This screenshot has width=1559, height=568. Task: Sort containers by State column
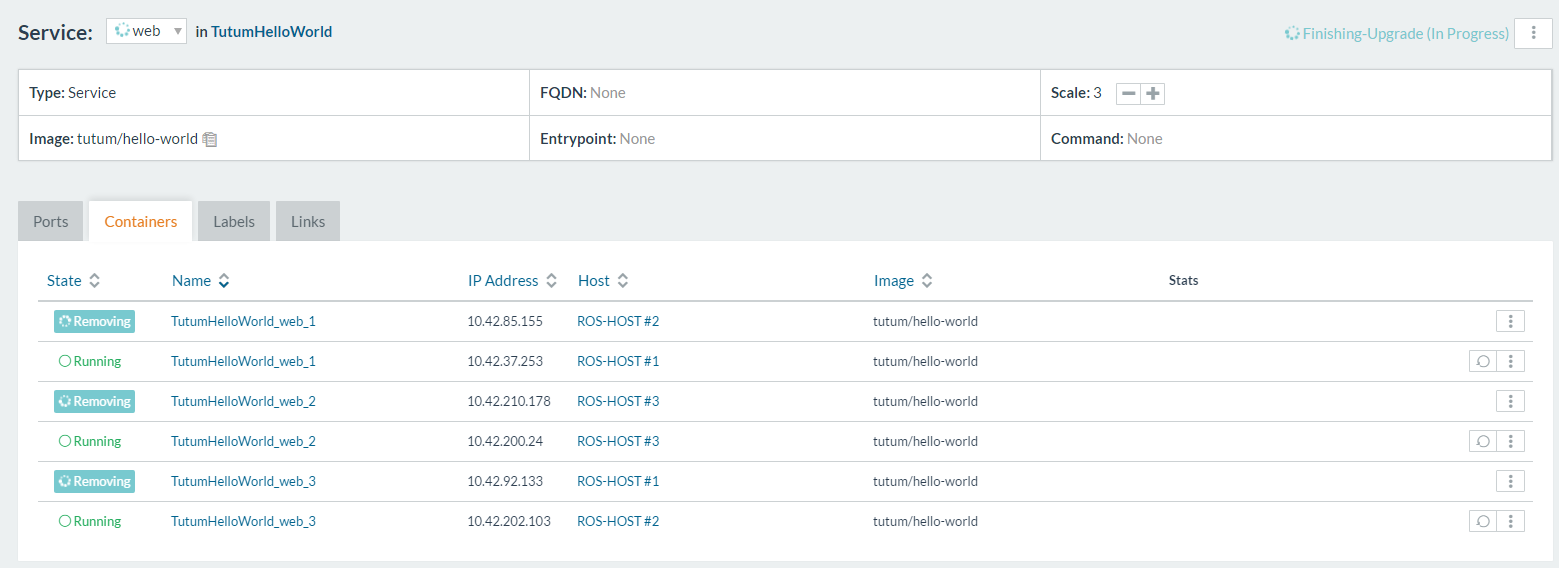(x=73, y=281)
